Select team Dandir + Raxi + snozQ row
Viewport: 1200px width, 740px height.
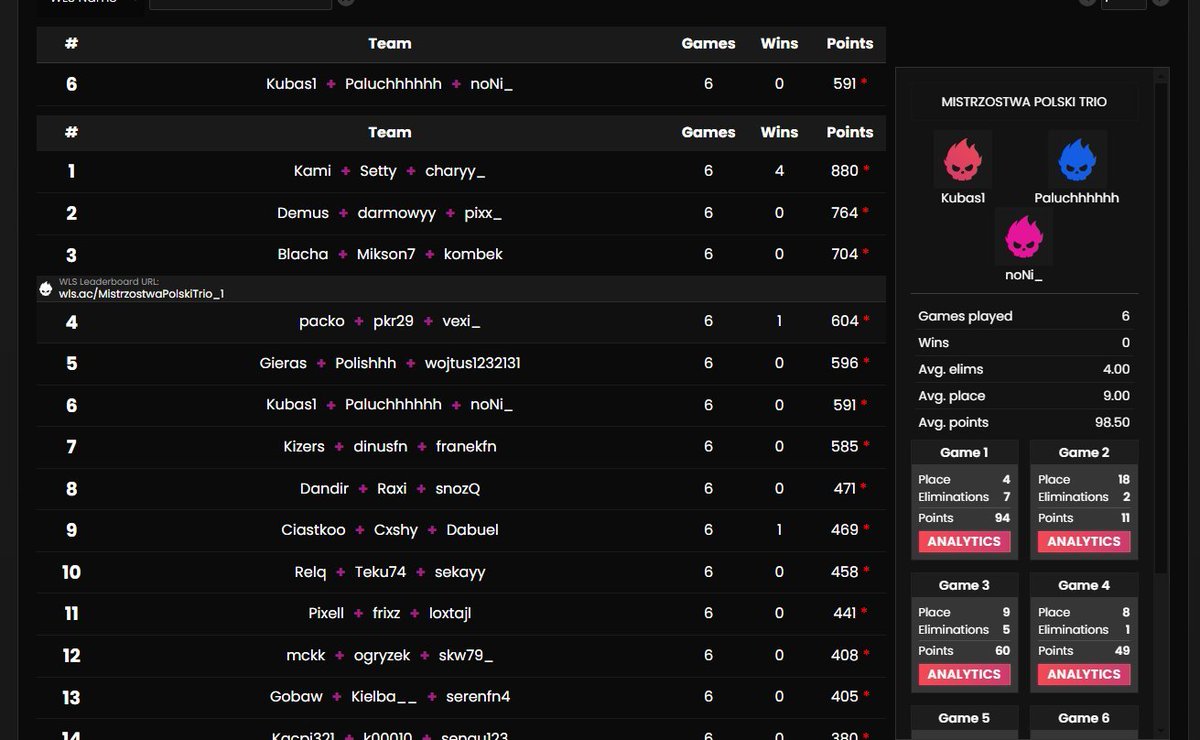[x=461, y=488]
